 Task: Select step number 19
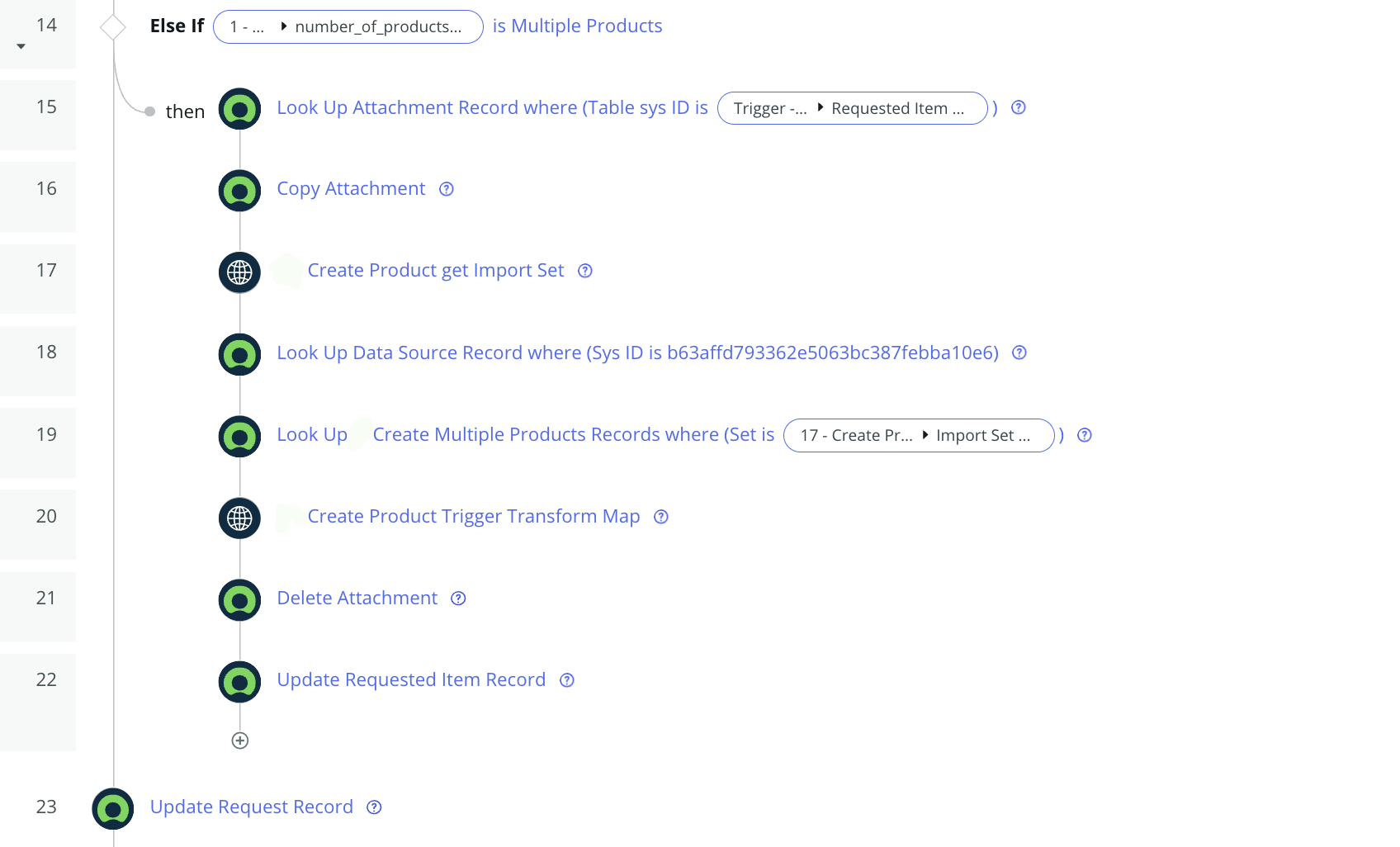pyautogui.click(x=46, y=435)
